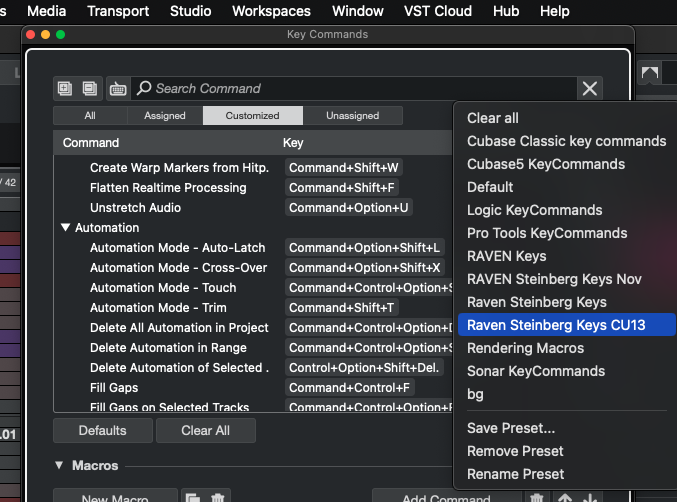Switch to the Assigned filter tab
The image size is (677, 502).
tap(165, 116)
